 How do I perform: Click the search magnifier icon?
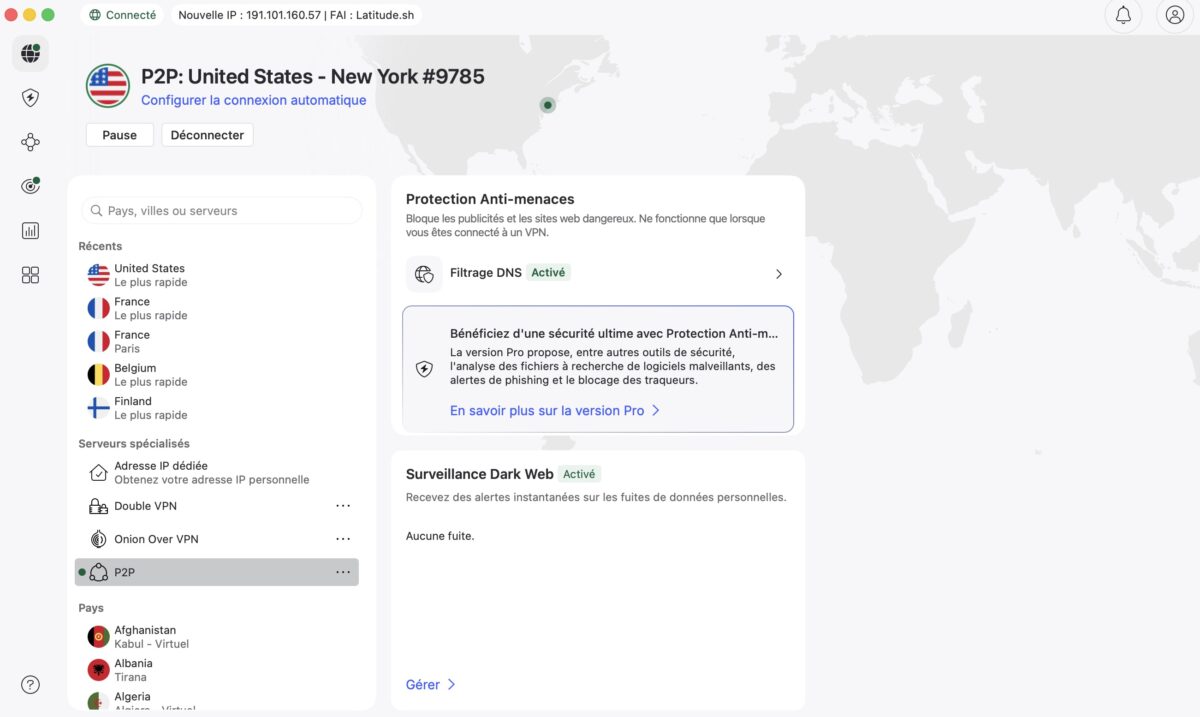tap(97, 211)
